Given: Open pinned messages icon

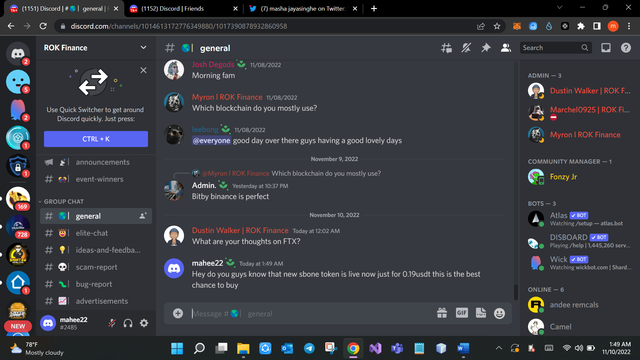Looking at the screenshot, I should point(486,48).
